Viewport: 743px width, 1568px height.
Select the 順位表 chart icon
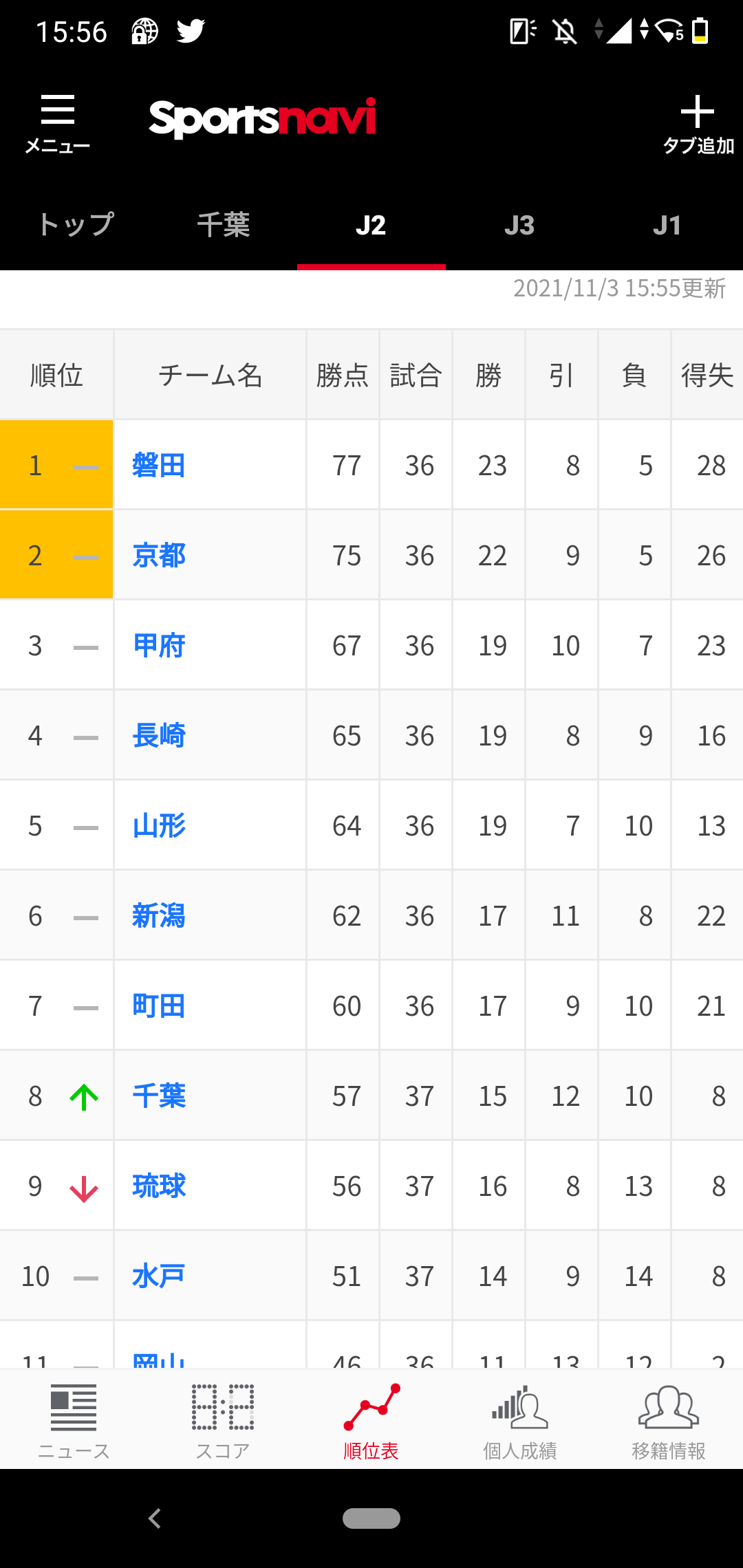pyautogui.click(x=371, y=1407)
